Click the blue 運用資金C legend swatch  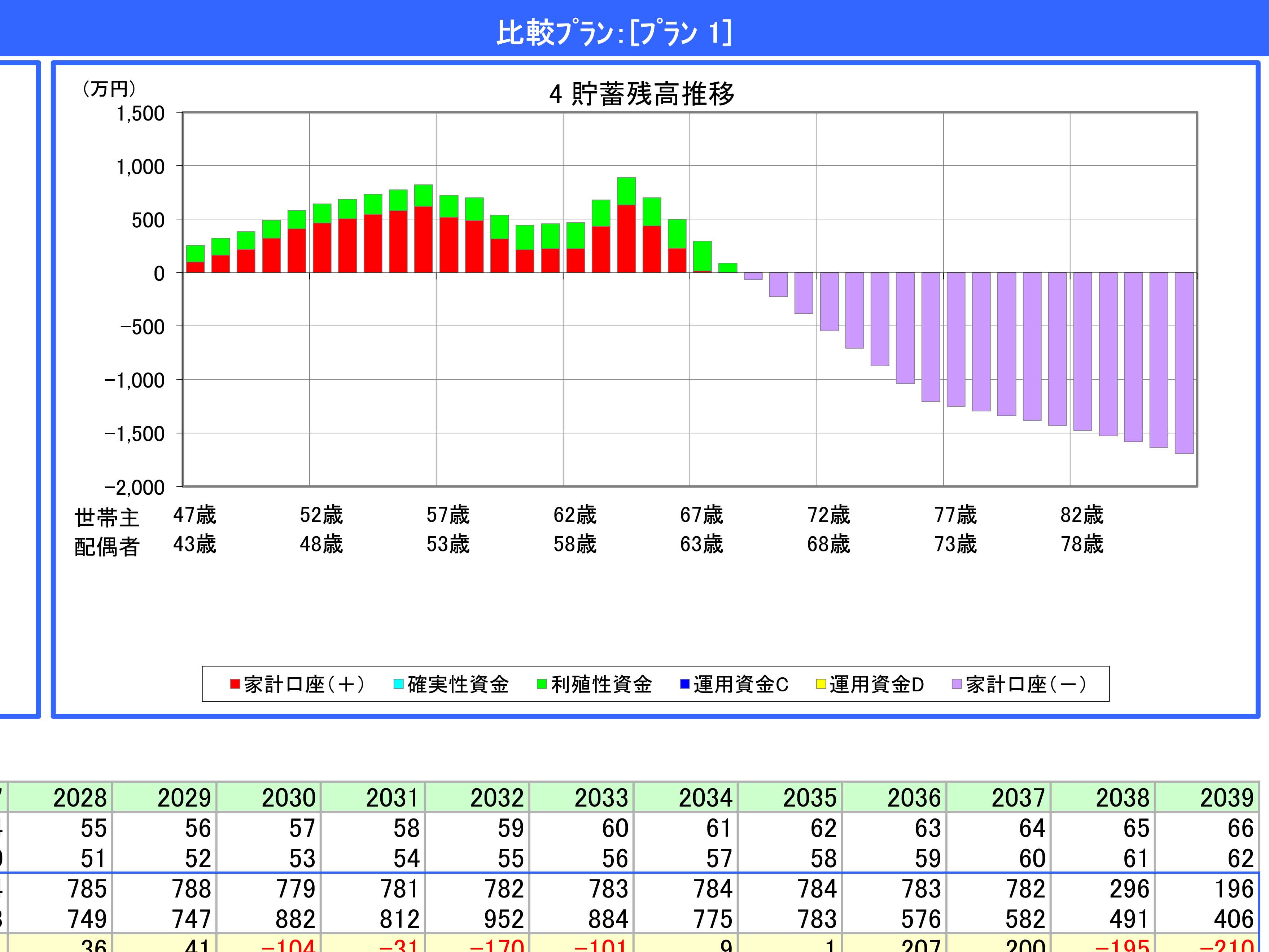click(684, 684)
